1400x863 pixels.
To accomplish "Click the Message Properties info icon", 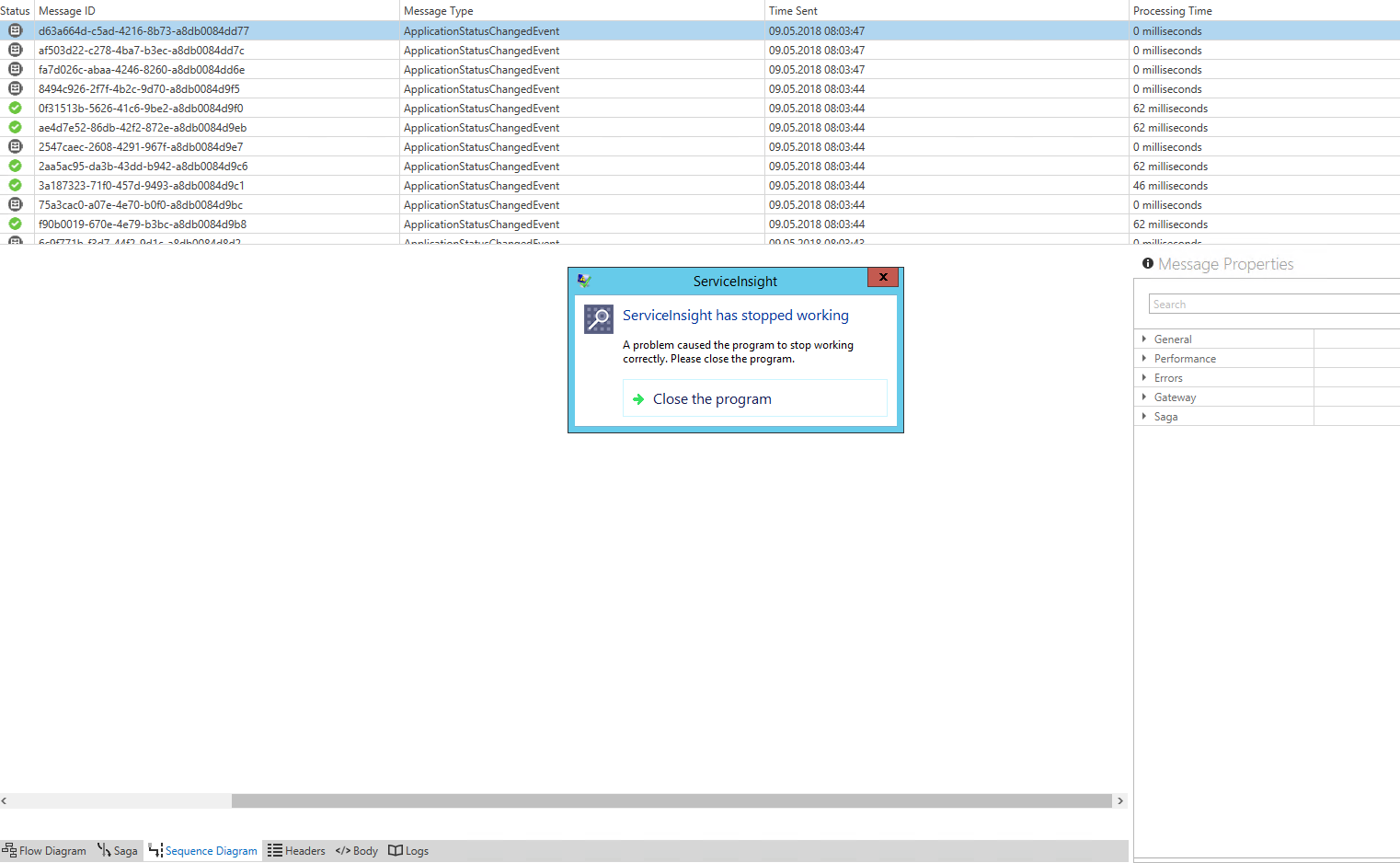I will click(x=1147, y=263).
